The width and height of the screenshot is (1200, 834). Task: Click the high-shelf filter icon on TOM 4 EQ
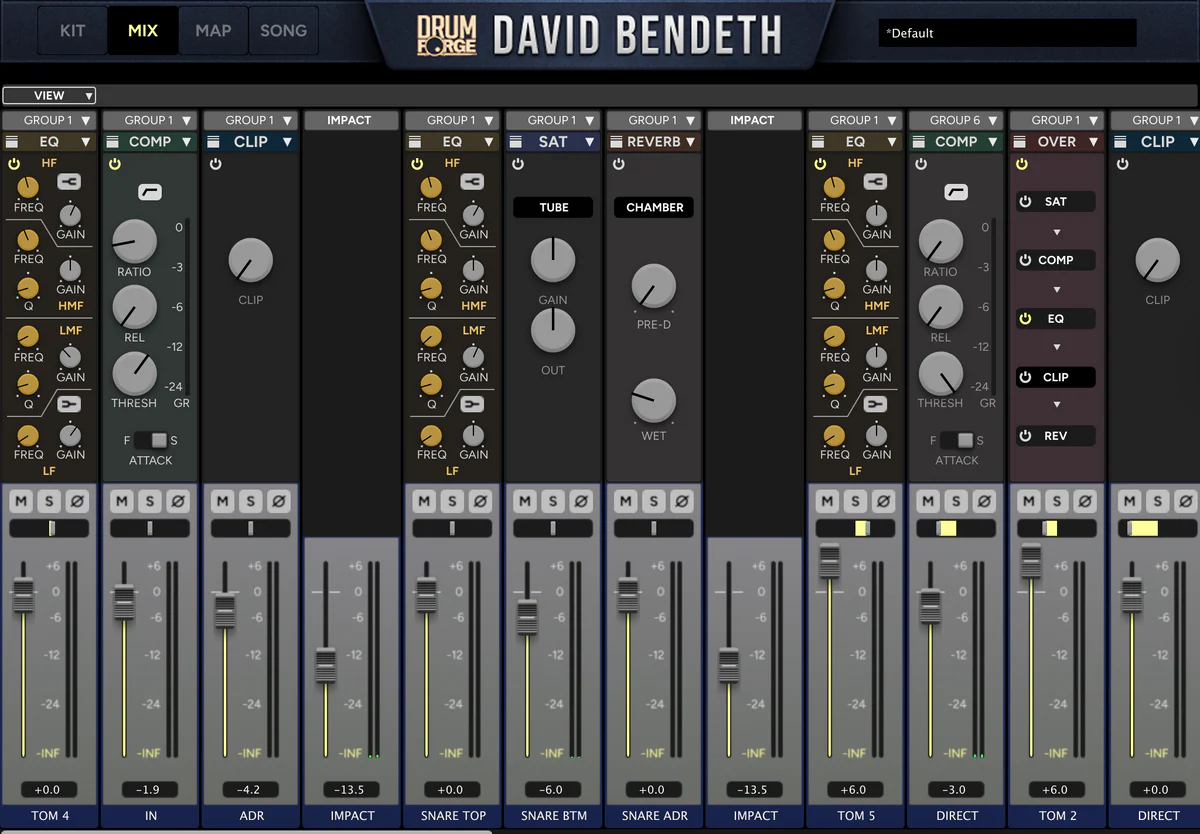(69, 181)
